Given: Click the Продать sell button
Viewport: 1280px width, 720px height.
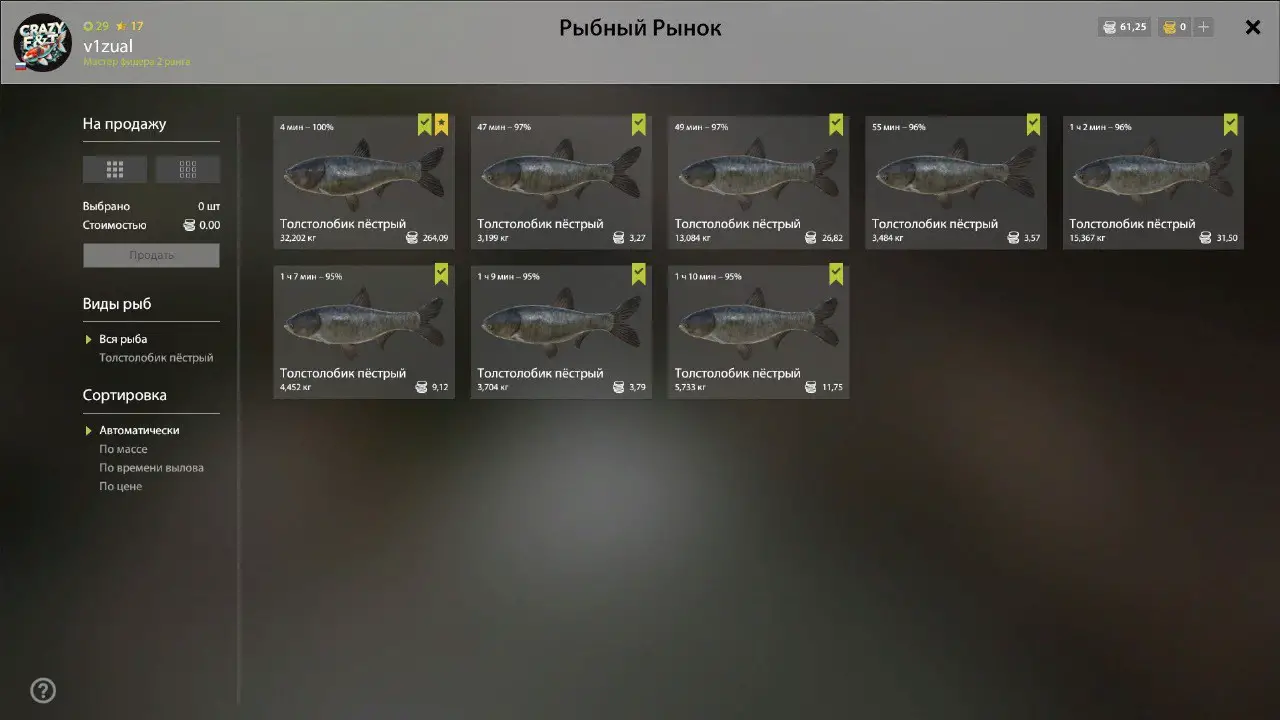Looking at the screenshot, I should 151,255.
